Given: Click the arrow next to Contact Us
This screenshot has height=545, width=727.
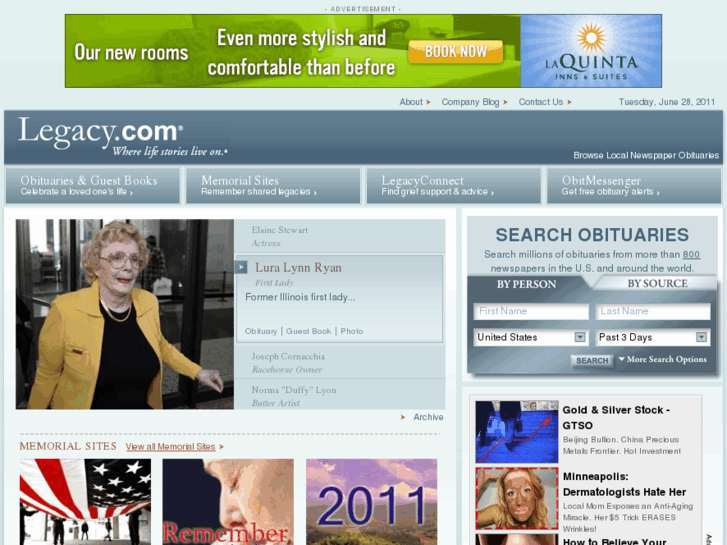Looking at the screenshot, I should tap(569, 102).
